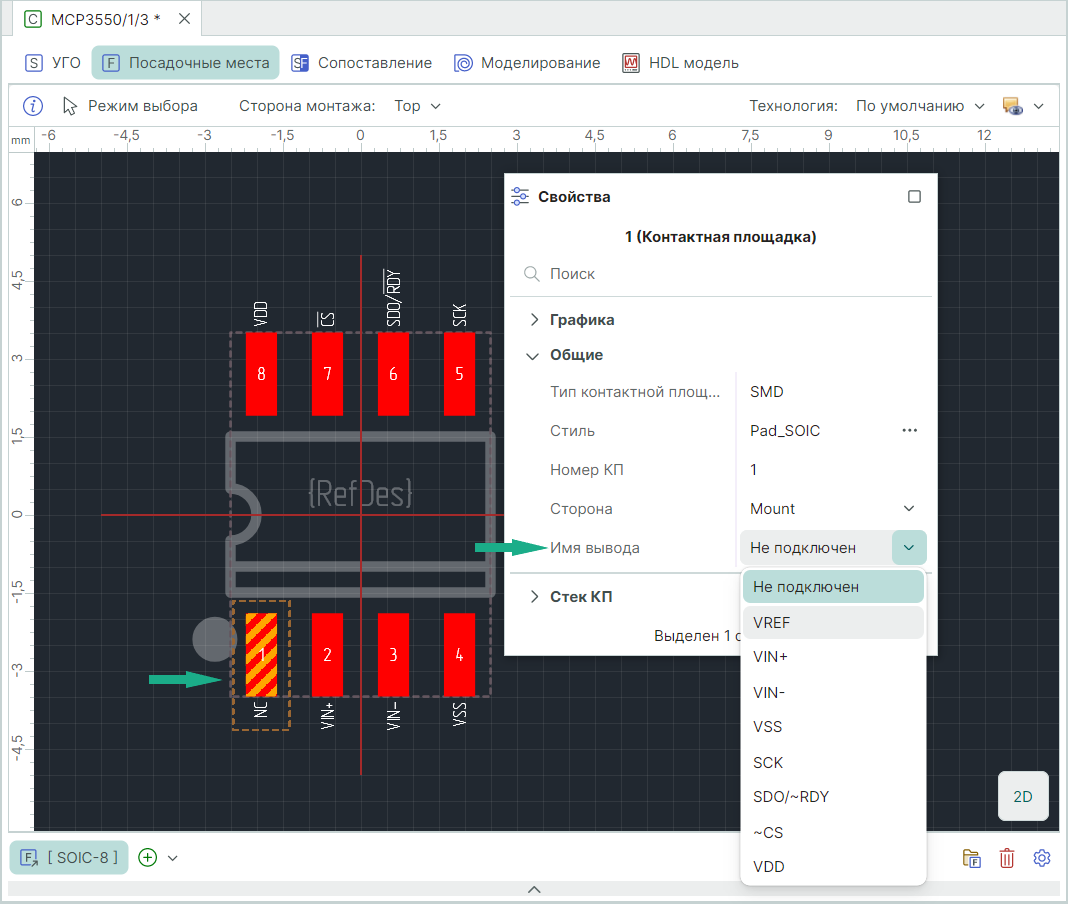Open the УГО tab

point(54,63)
